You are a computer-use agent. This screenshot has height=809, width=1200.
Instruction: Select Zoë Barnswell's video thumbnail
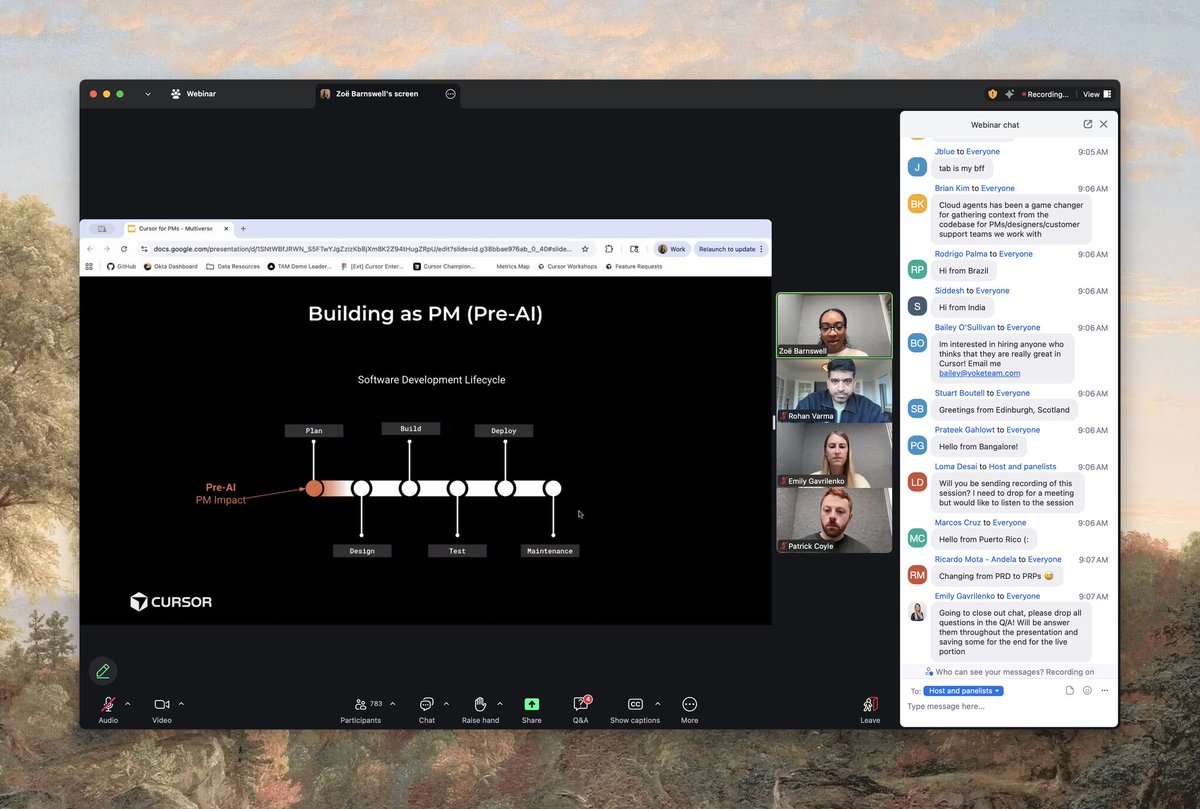[x=834, y=325]
